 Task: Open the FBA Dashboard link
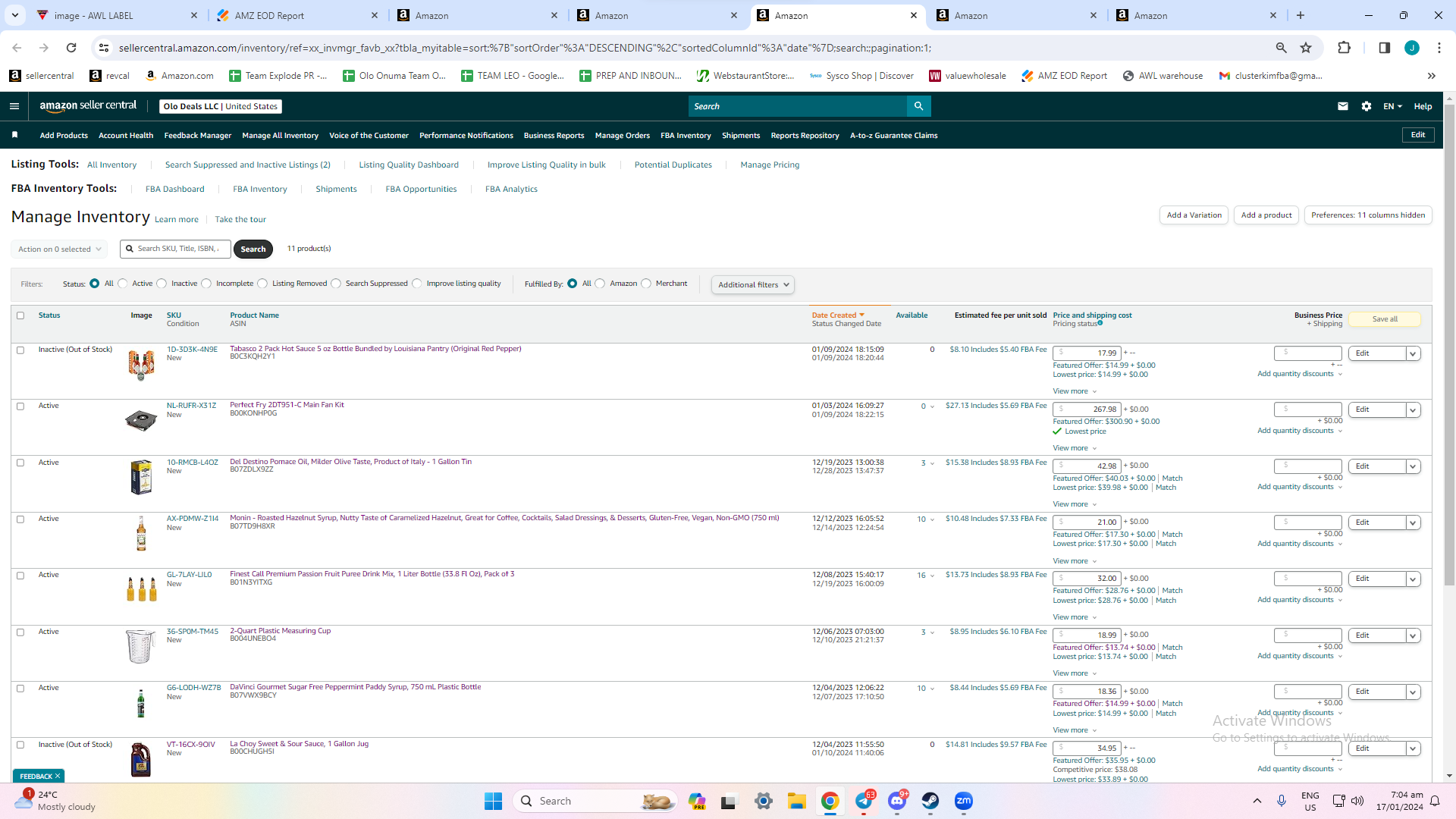point(175,190)
